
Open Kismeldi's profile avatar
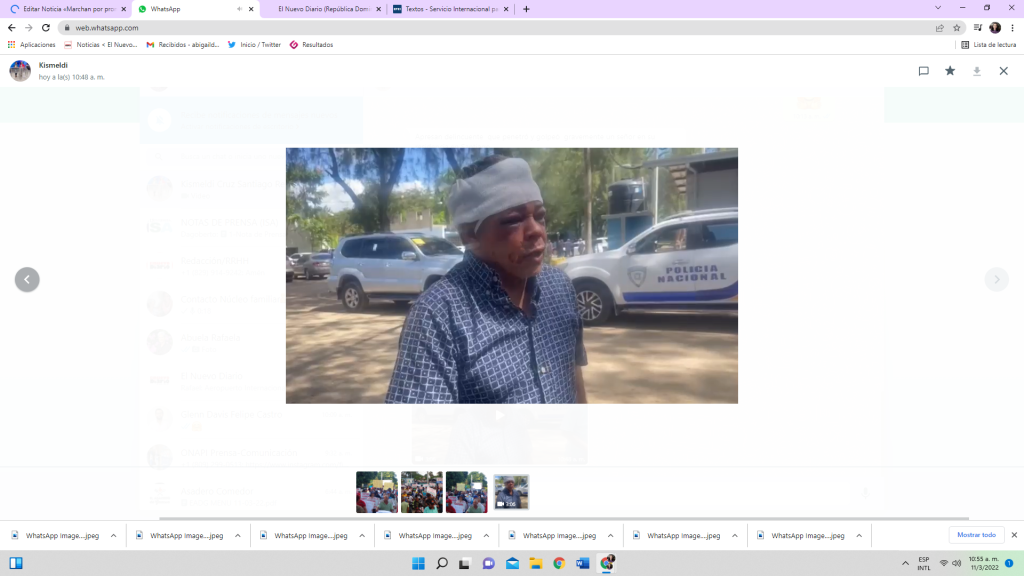pos(20,71)
